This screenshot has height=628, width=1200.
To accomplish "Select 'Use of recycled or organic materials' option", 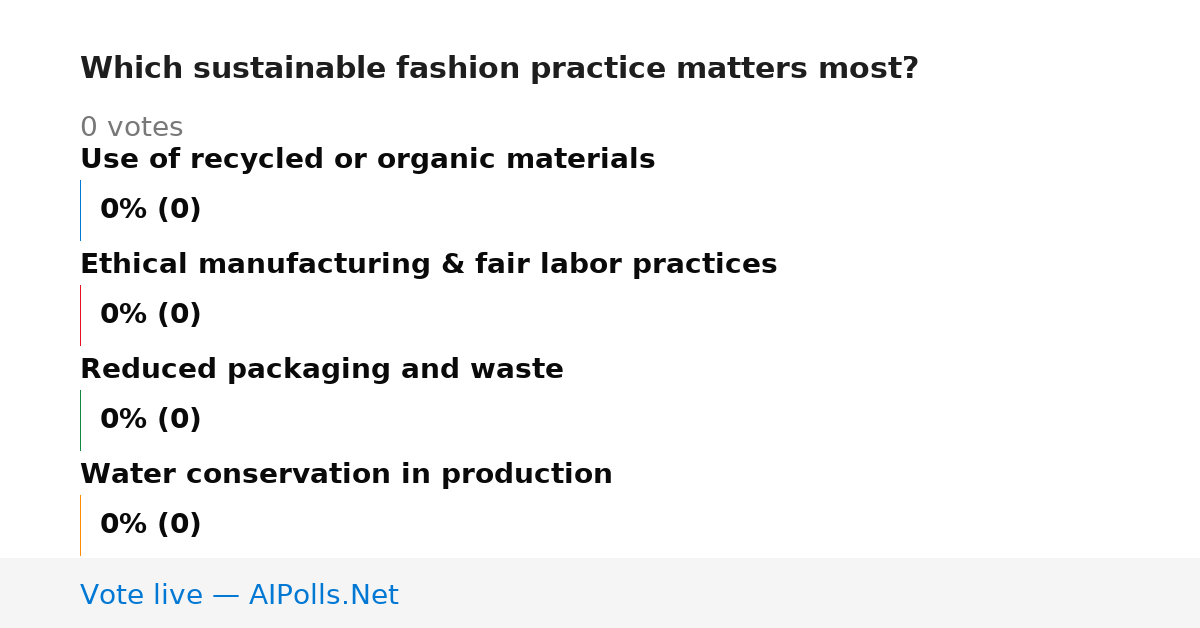I will tap(367, 159).
